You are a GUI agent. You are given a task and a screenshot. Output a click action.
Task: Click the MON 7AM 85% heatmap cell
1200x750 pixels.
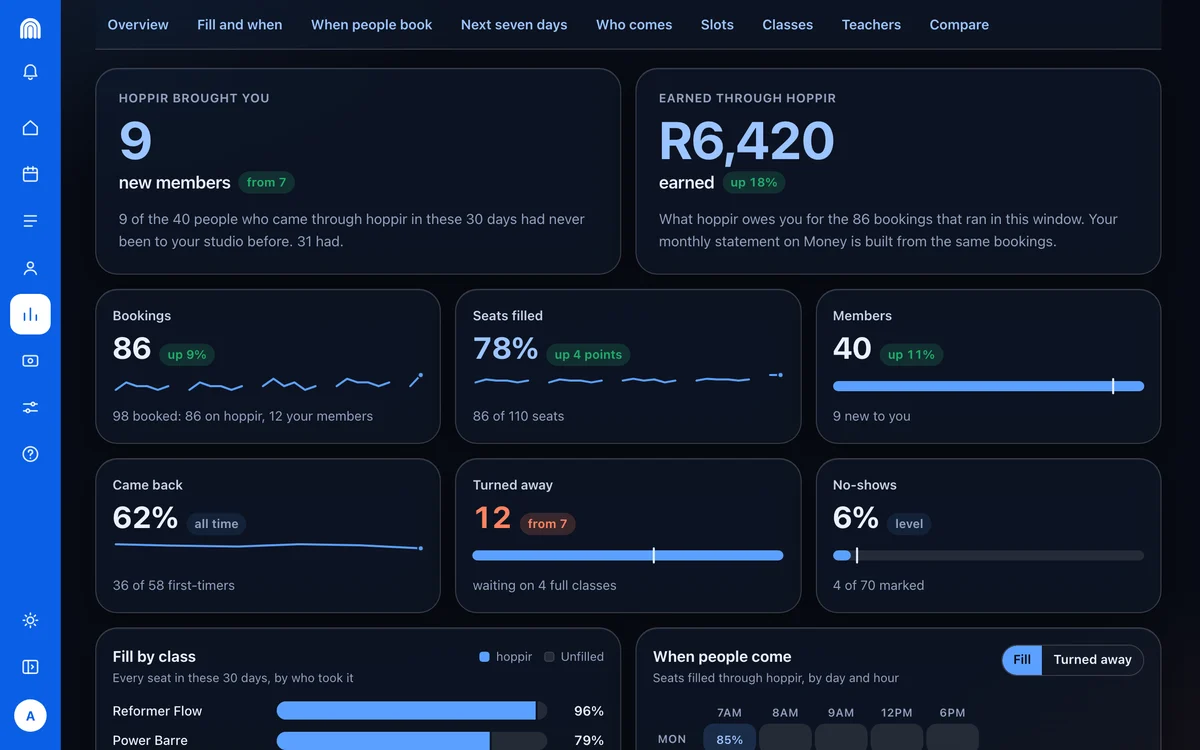tap(730, 739)
